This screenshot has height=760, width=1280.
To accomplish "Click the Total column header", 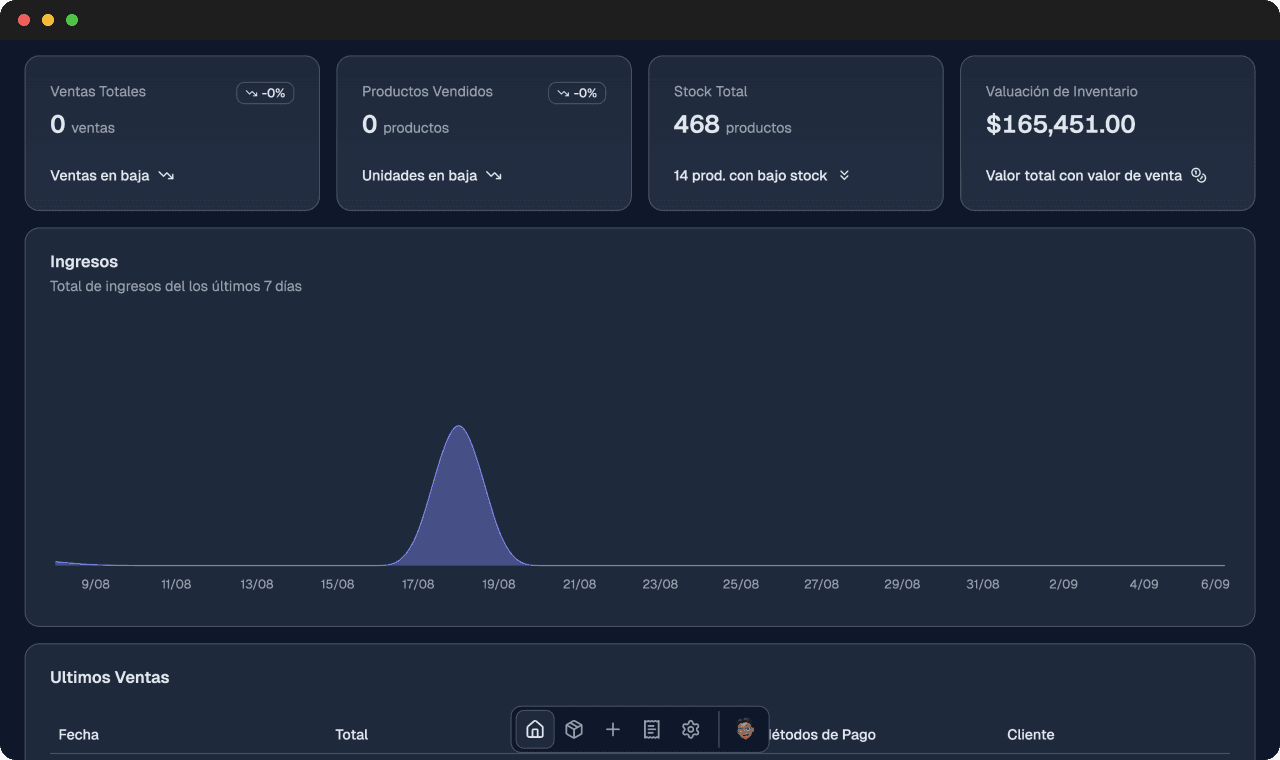I will coord(351,734).
